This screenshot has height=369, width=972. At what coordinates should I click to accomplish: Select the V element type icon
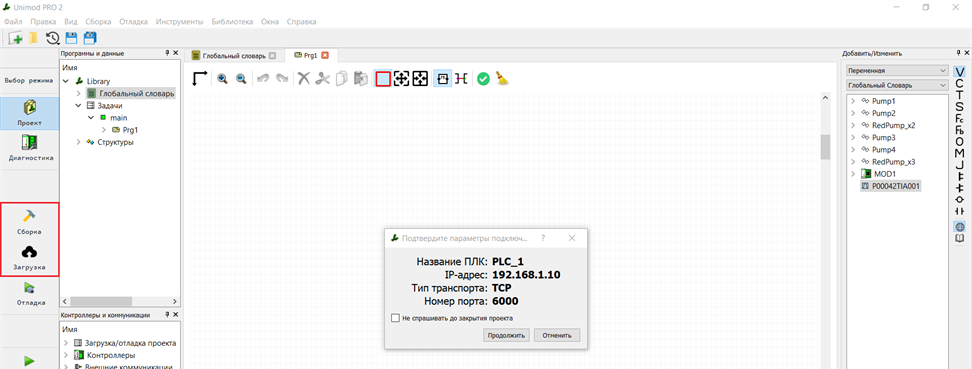[x=960, y=73]
